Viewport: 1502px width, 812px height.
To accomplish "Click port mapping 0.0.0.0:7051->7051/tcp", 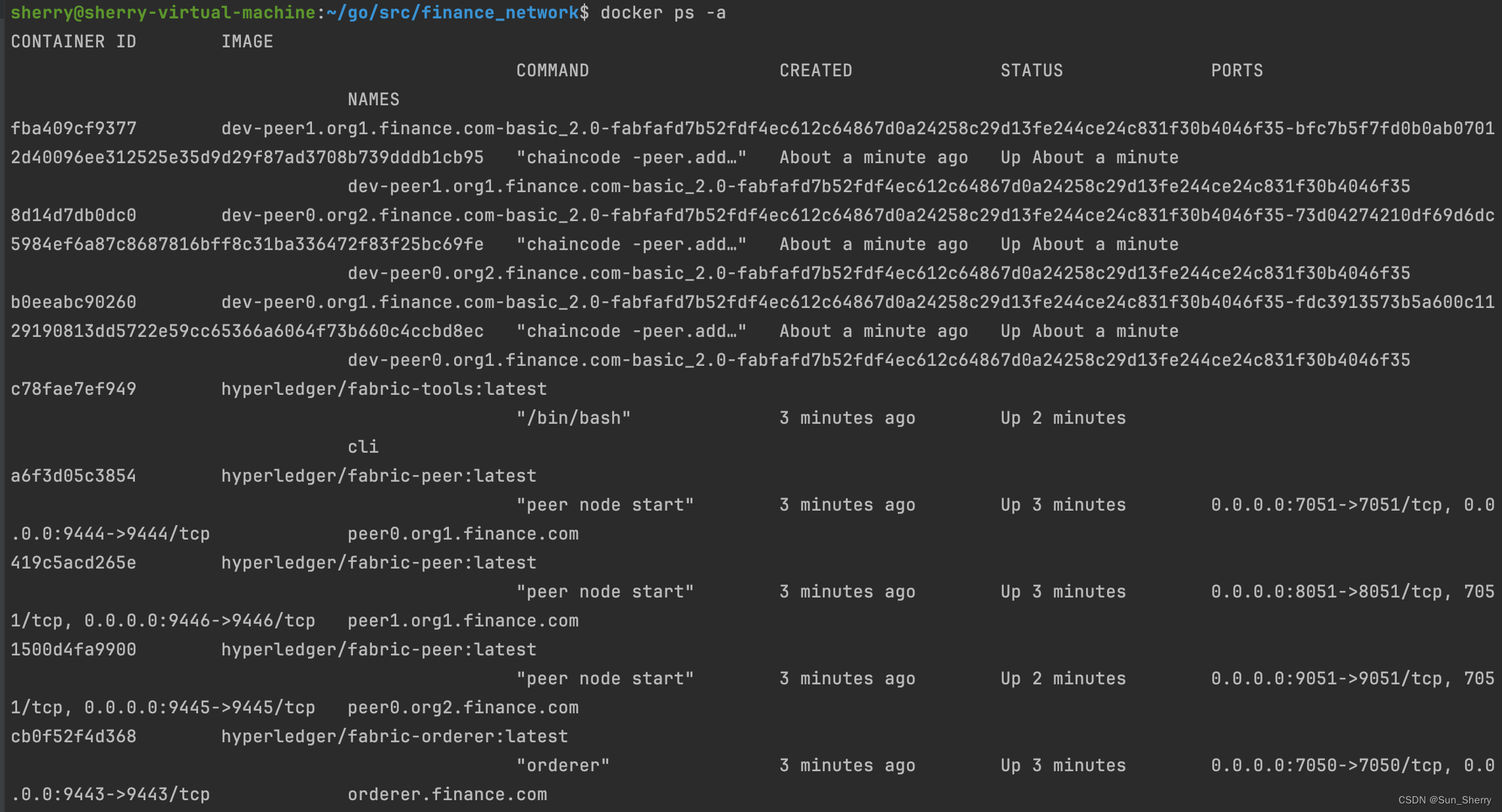I will point(1327,505).
